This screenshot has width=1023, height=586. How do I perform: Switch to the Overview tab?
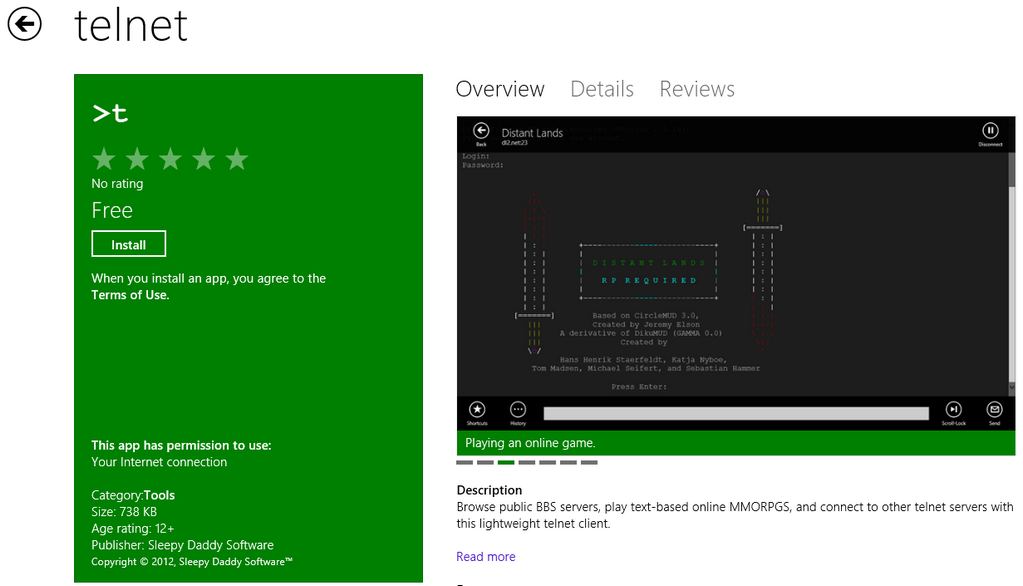(500, 89)
